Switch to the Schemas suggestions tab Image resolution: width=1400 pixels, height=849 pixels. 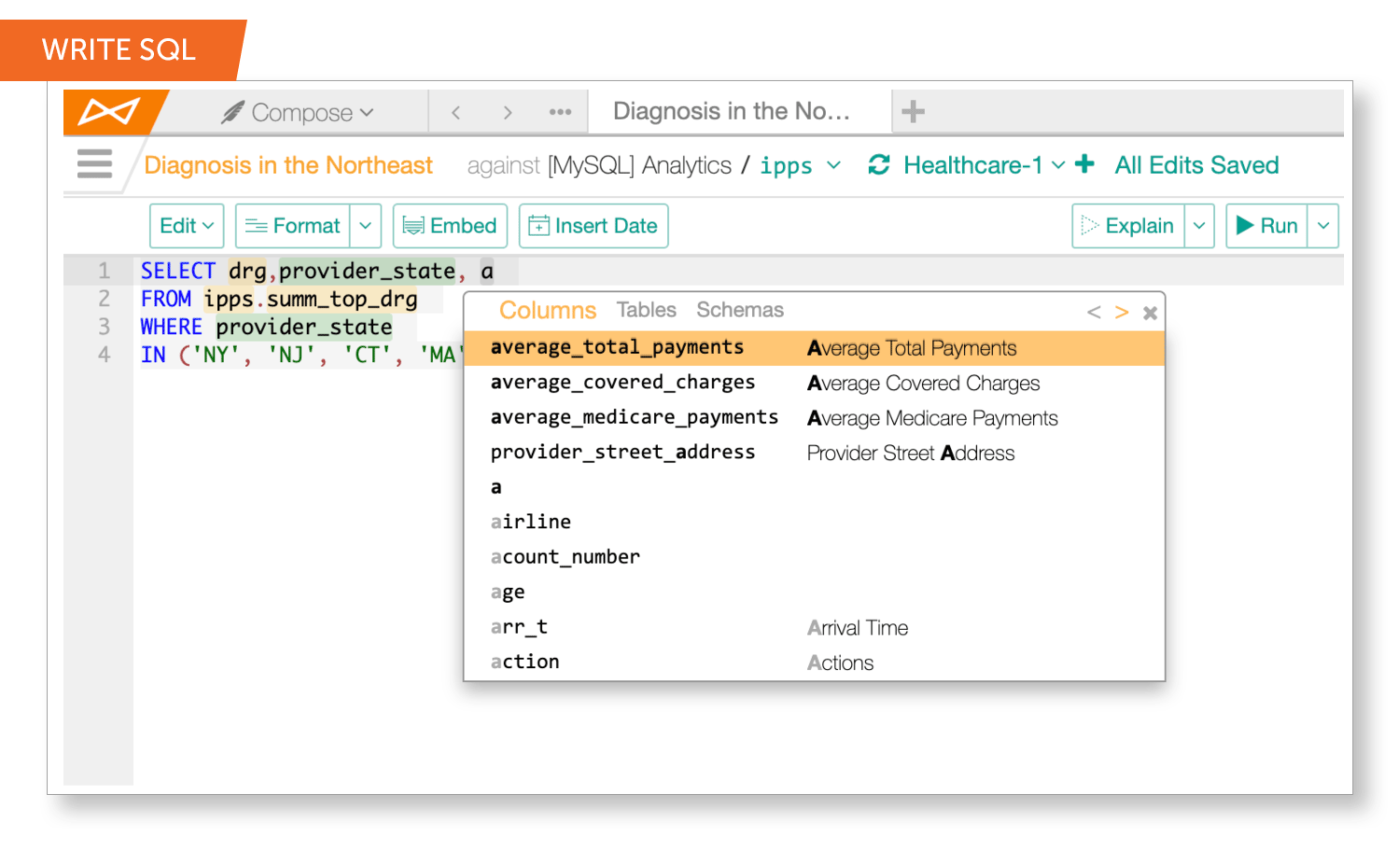pos(739,310)
